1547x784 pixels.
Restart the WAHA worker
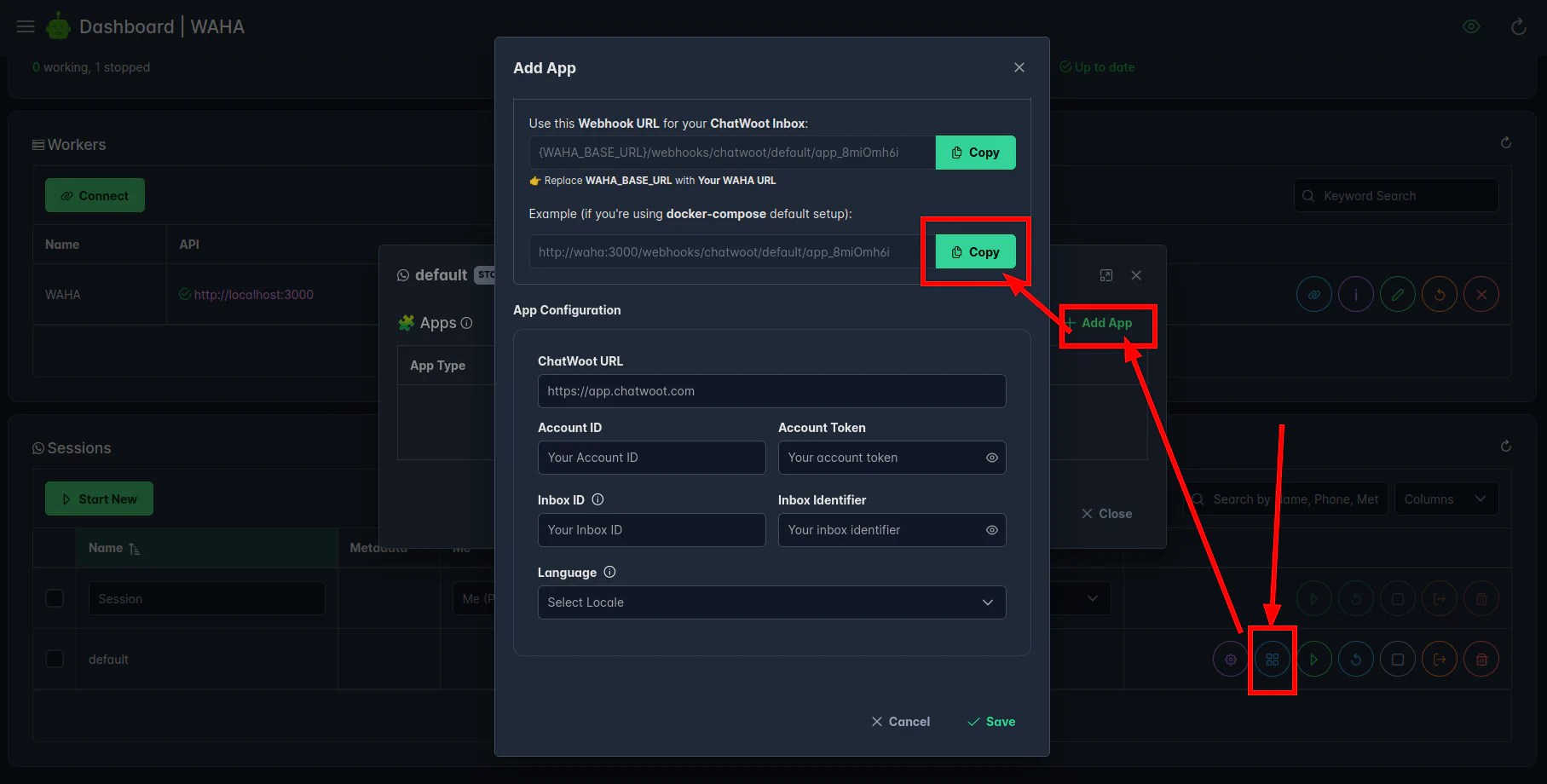coord(1440,295)
